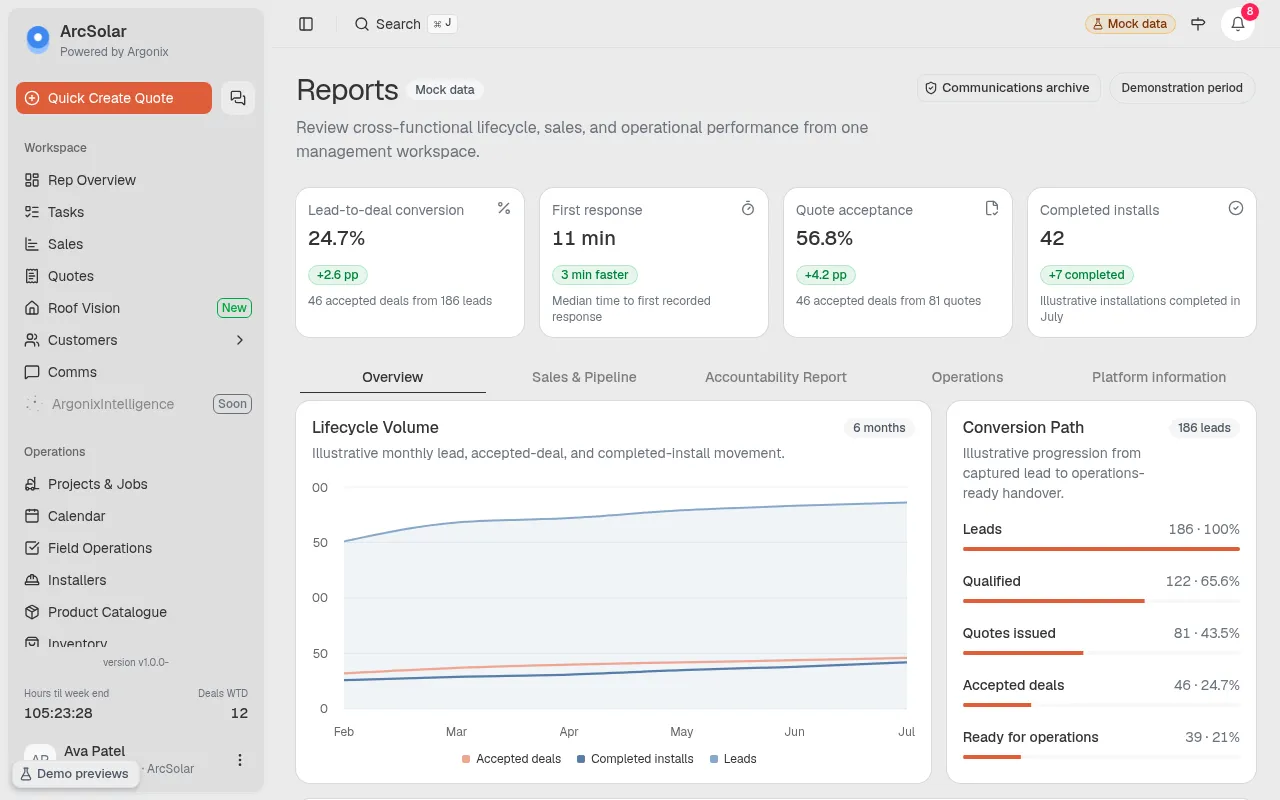Click the Tasks checklist icon

[x=32, y=212]
